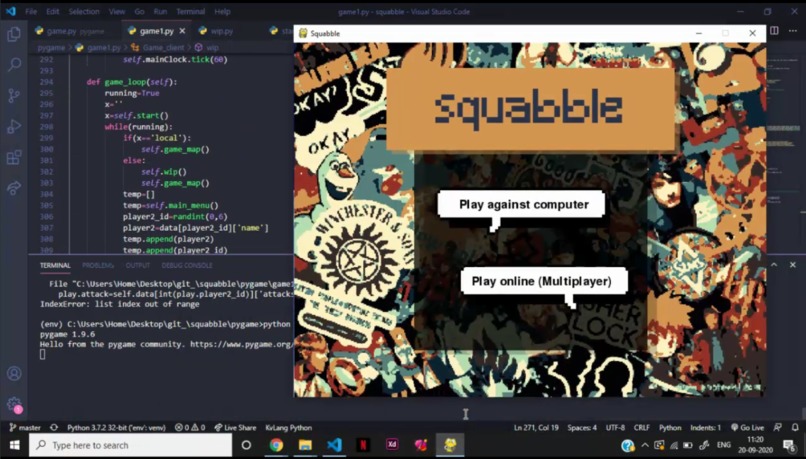Open the Windows Action Center notifications icon
The width and height of the screenshot is (806, 459).
789,445
